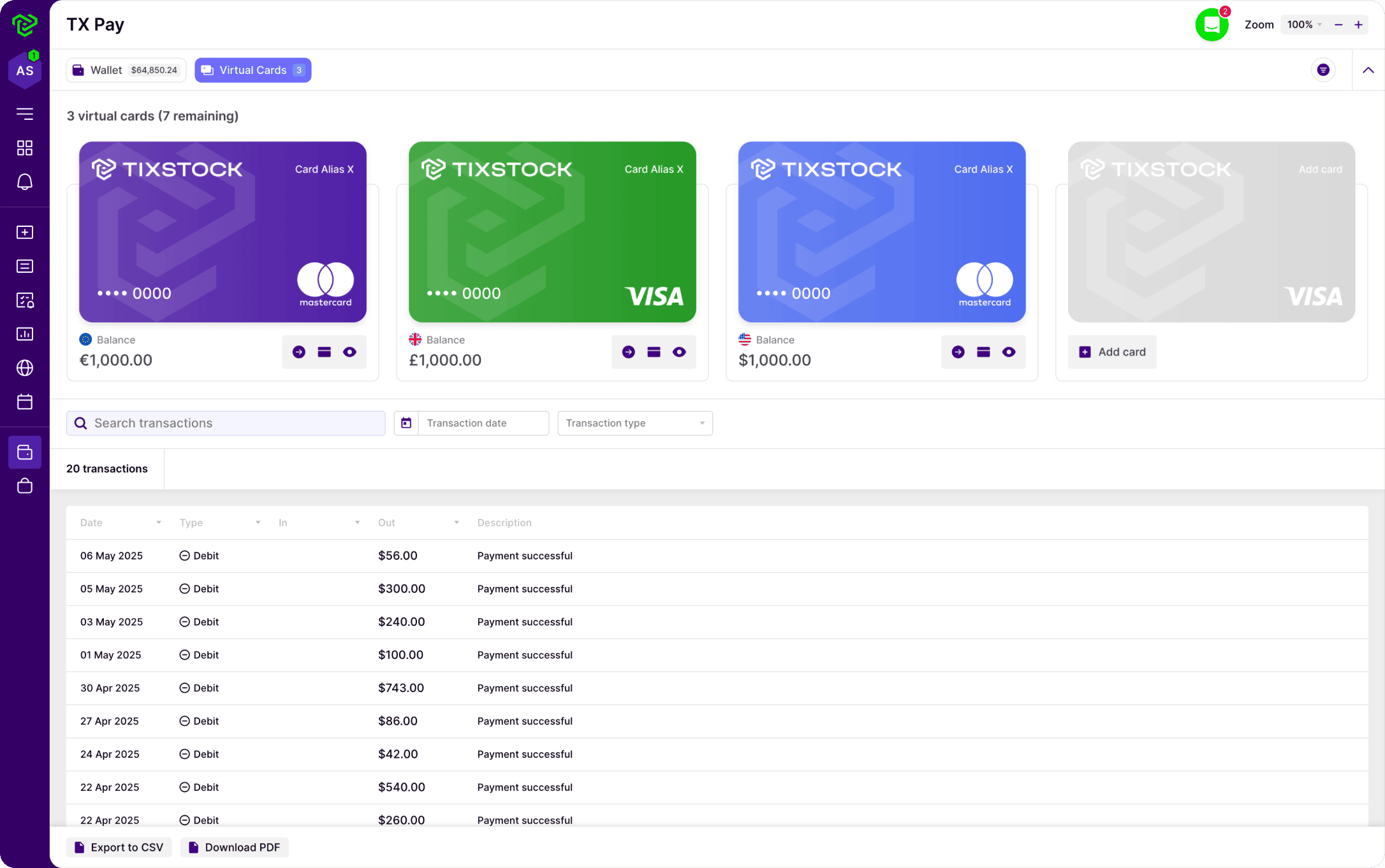Toggle the eye icon for the pound card
The image size is (1385, 868).
[680, 352]
